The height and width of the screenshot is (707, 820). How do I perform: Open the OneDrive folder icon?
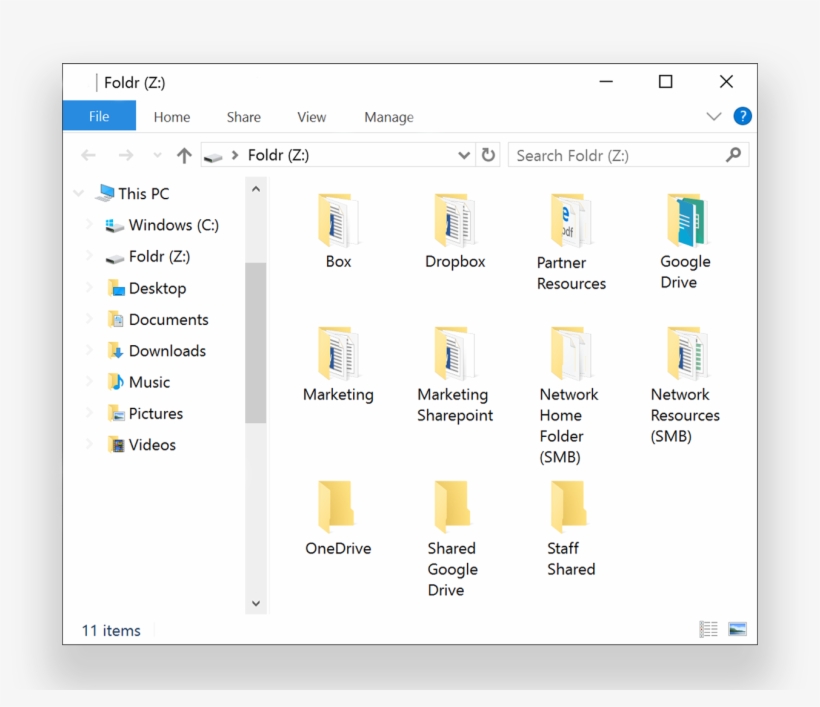pyautogui.click(x=336, y=506)
